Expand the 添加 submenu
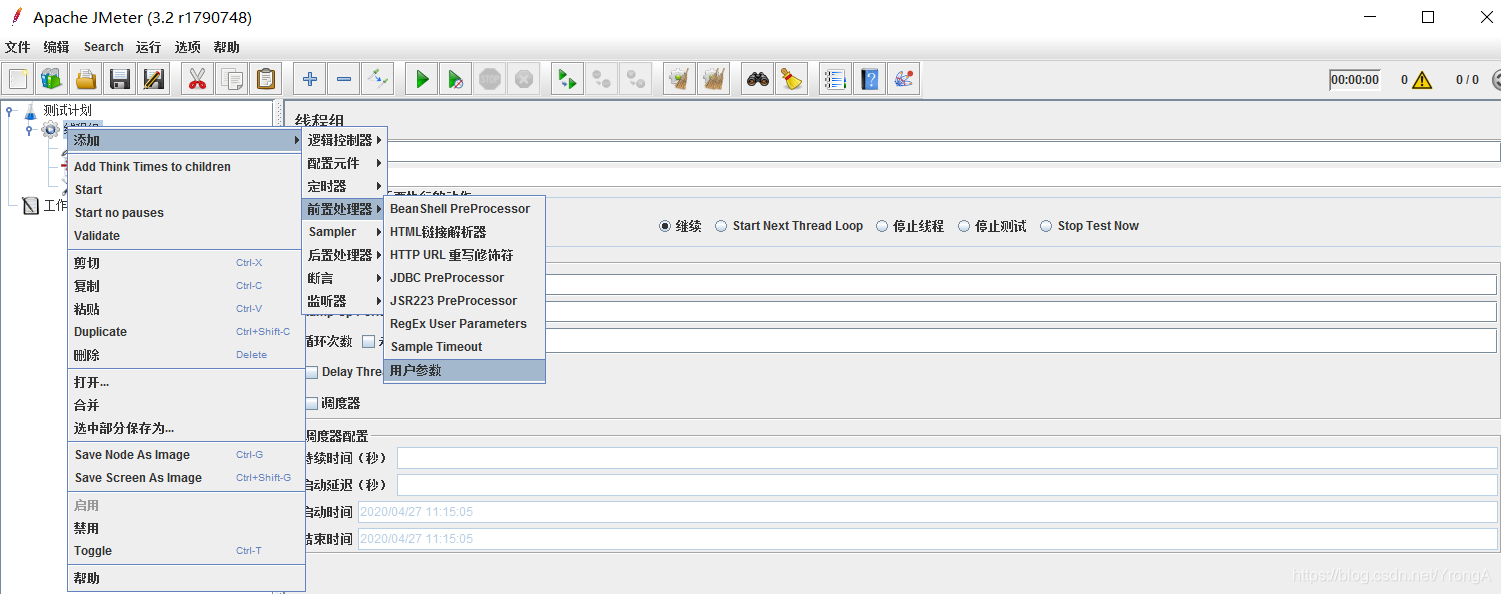Image resolution: width=1501 pixels, height=594 pixels. click(x=186, y=140)
